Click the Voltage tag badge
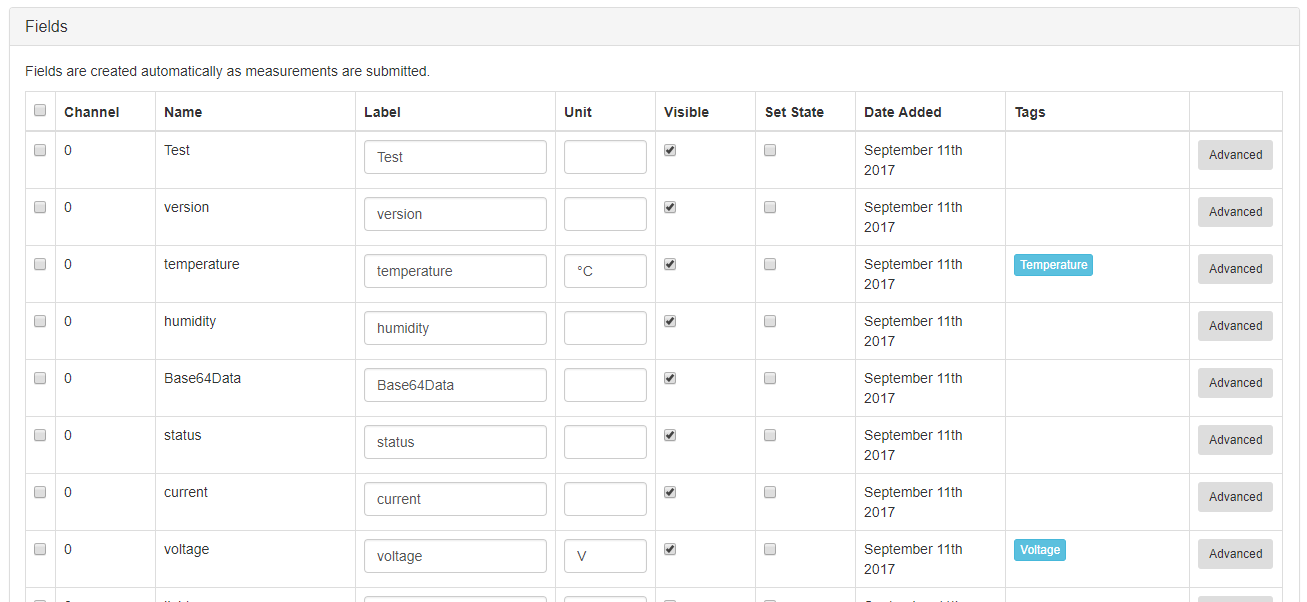Screen dimensions: 1307x602 point(1039,550)
